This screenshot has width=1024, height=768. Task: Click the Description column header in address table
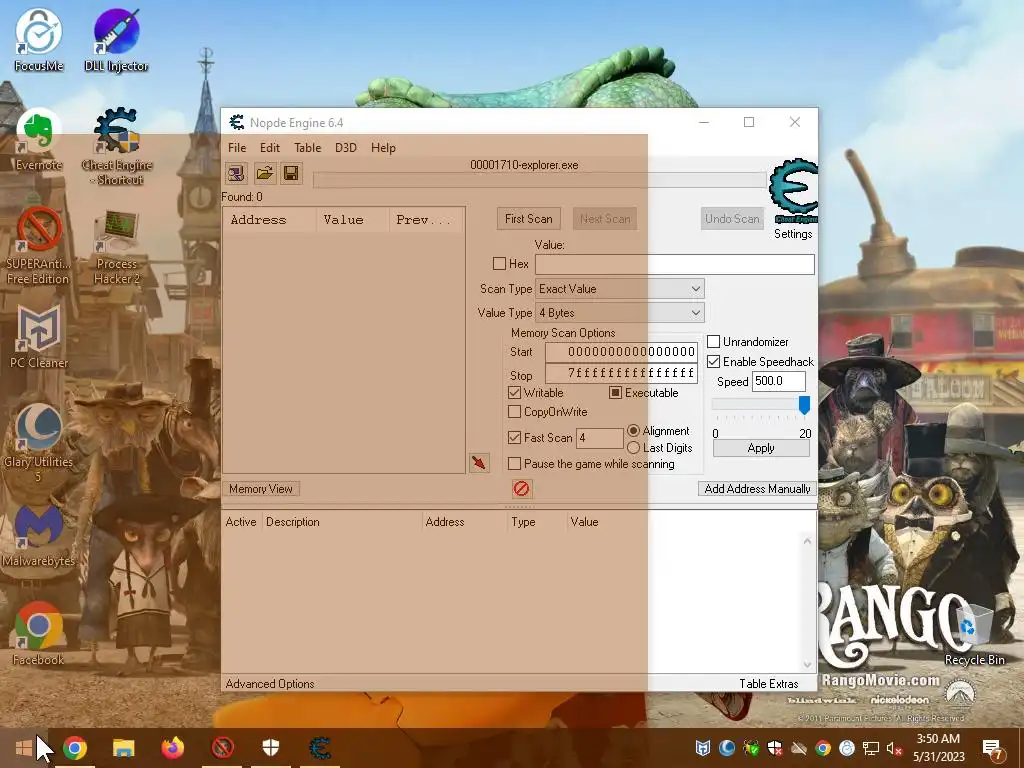pyautogui.click(x=343, y=522)
